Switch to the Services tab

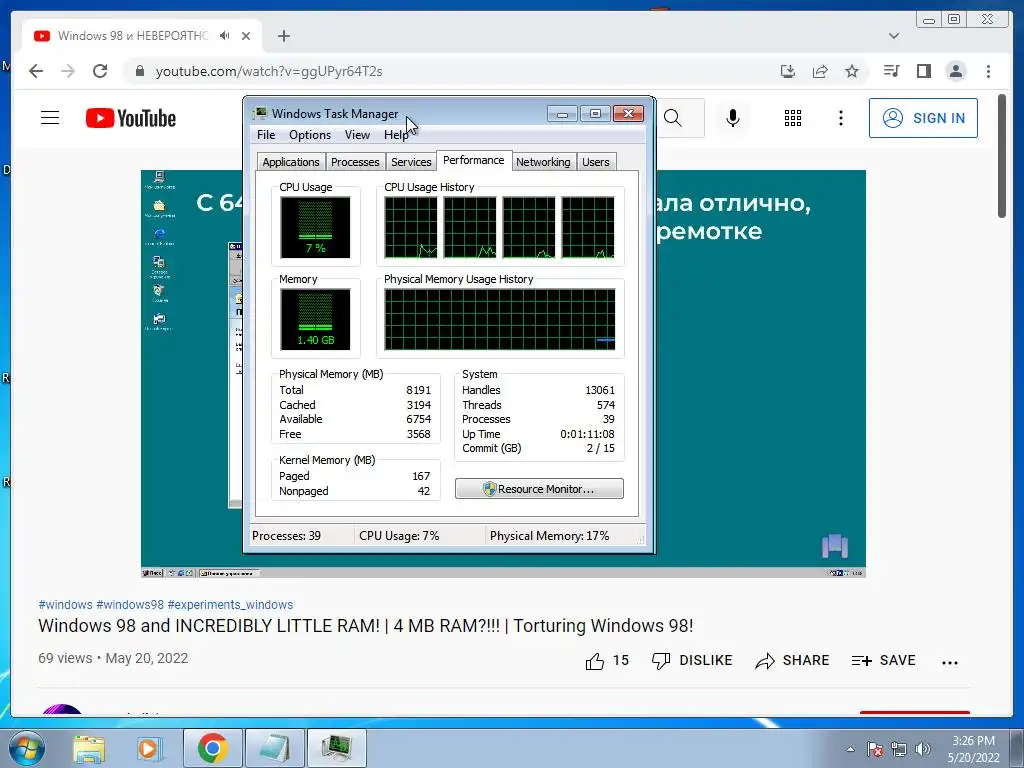click(x=411, y=162)
